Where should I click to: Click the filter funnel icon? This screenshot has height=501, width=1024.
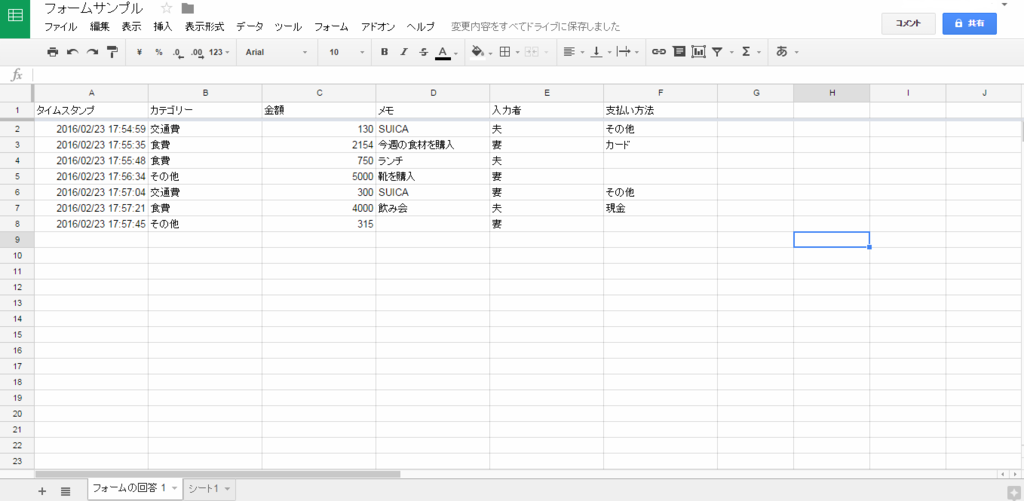(x=717, y=52)
